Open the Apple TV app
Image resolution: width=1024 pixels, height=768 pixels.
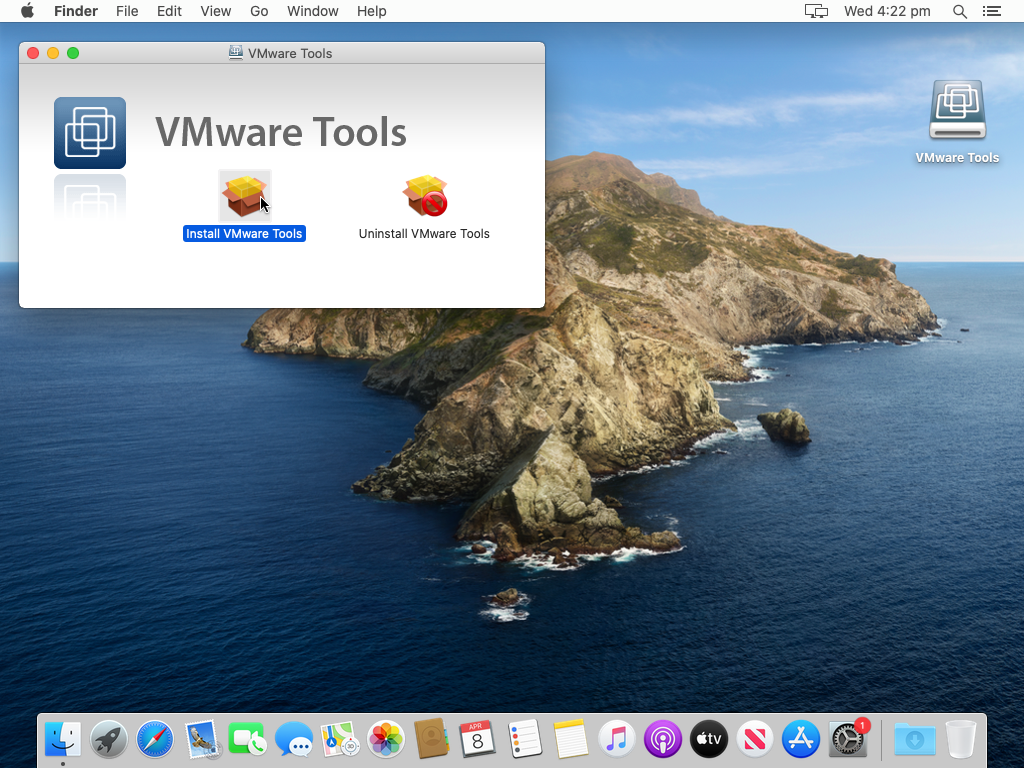click(708, 739)
